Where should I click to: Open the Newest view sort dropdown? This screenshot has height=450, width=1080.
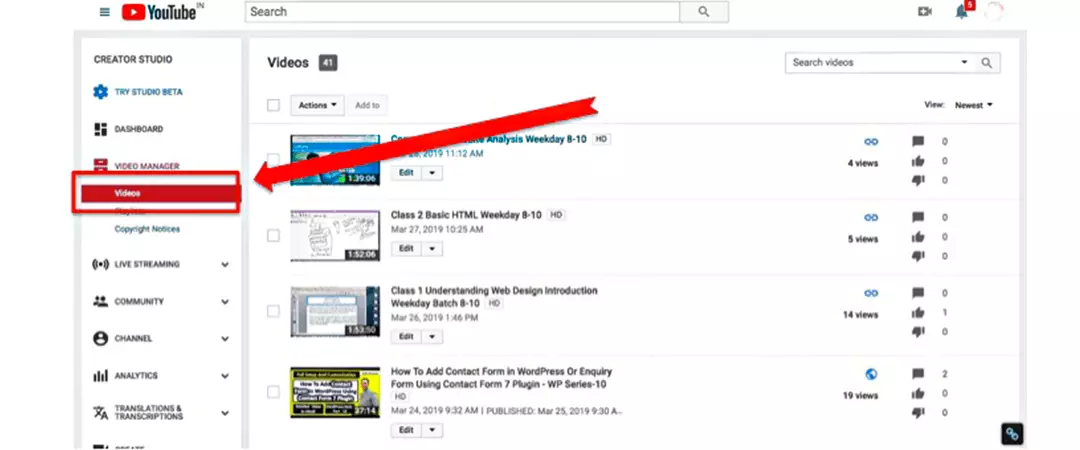[x=973, y=105]
